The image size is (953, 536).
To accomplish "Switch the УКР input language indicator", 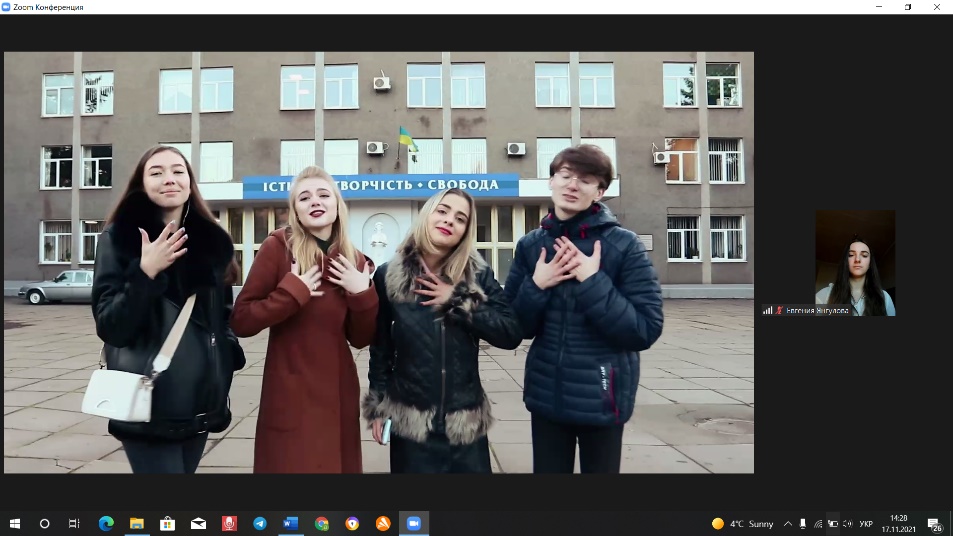I will pyautogui.click(x=866, y=524).
